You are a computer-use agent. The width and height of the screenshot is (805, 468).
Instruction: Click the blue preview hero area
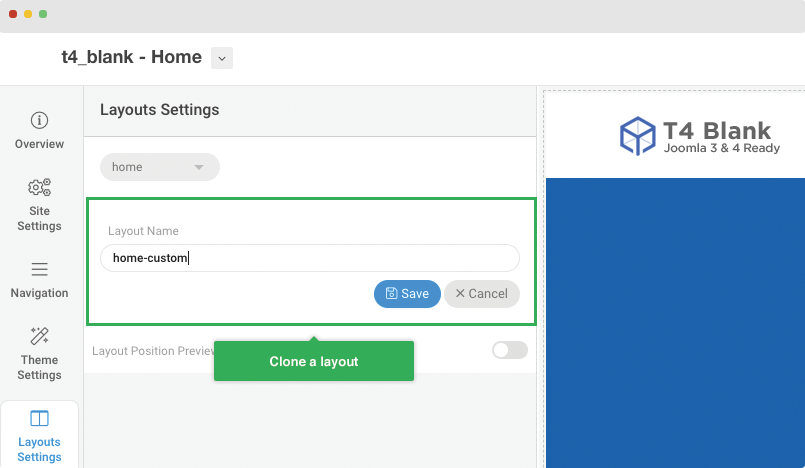(675, 323)
